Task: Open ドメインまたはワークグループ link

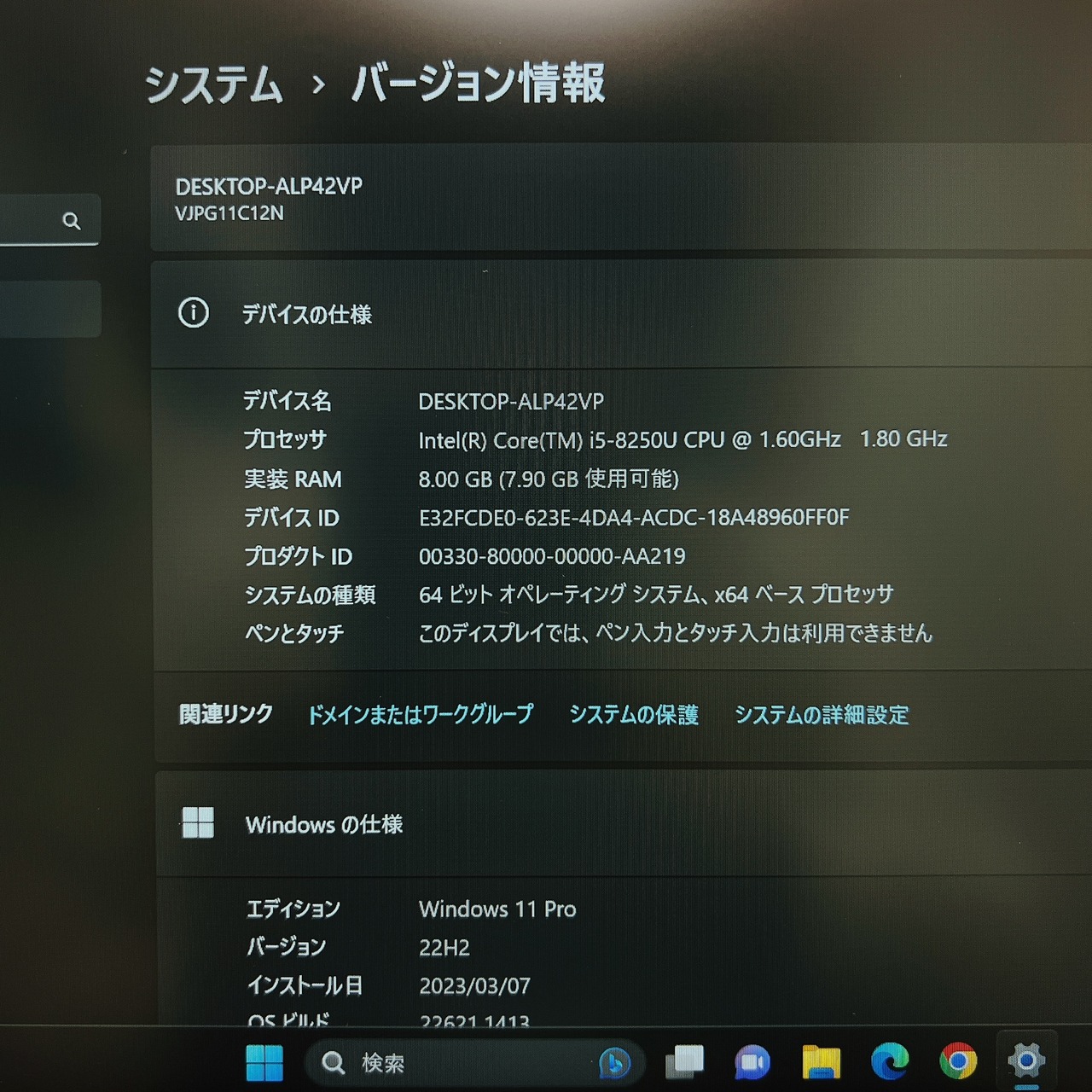Action: [x=421, y=714]
